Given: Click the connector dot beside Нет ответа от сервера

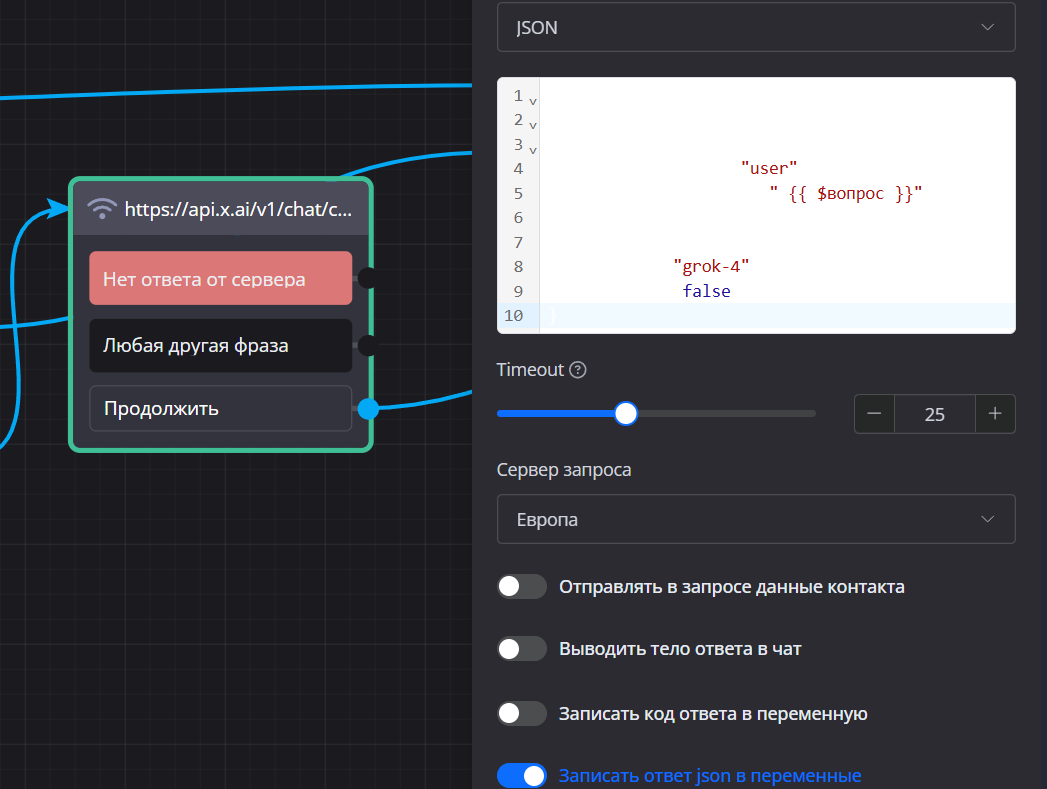Looking at the screenshot, I should coord(367,278).
